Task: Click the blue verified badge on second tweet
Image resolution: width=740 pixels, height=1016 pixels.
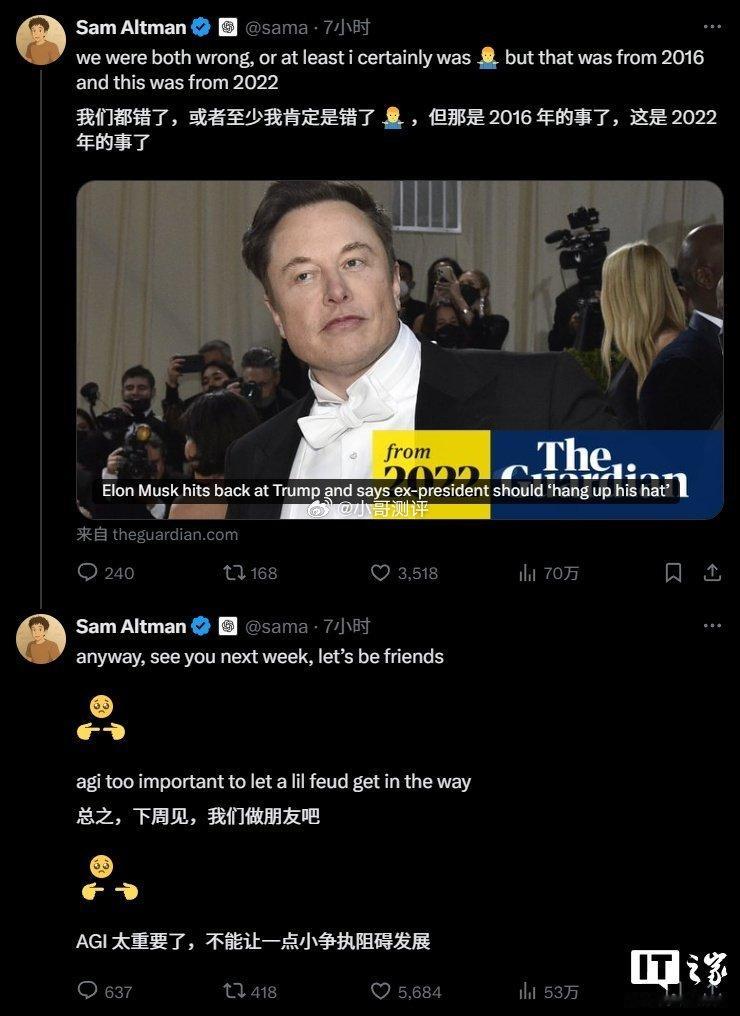Action: (202, 626)
